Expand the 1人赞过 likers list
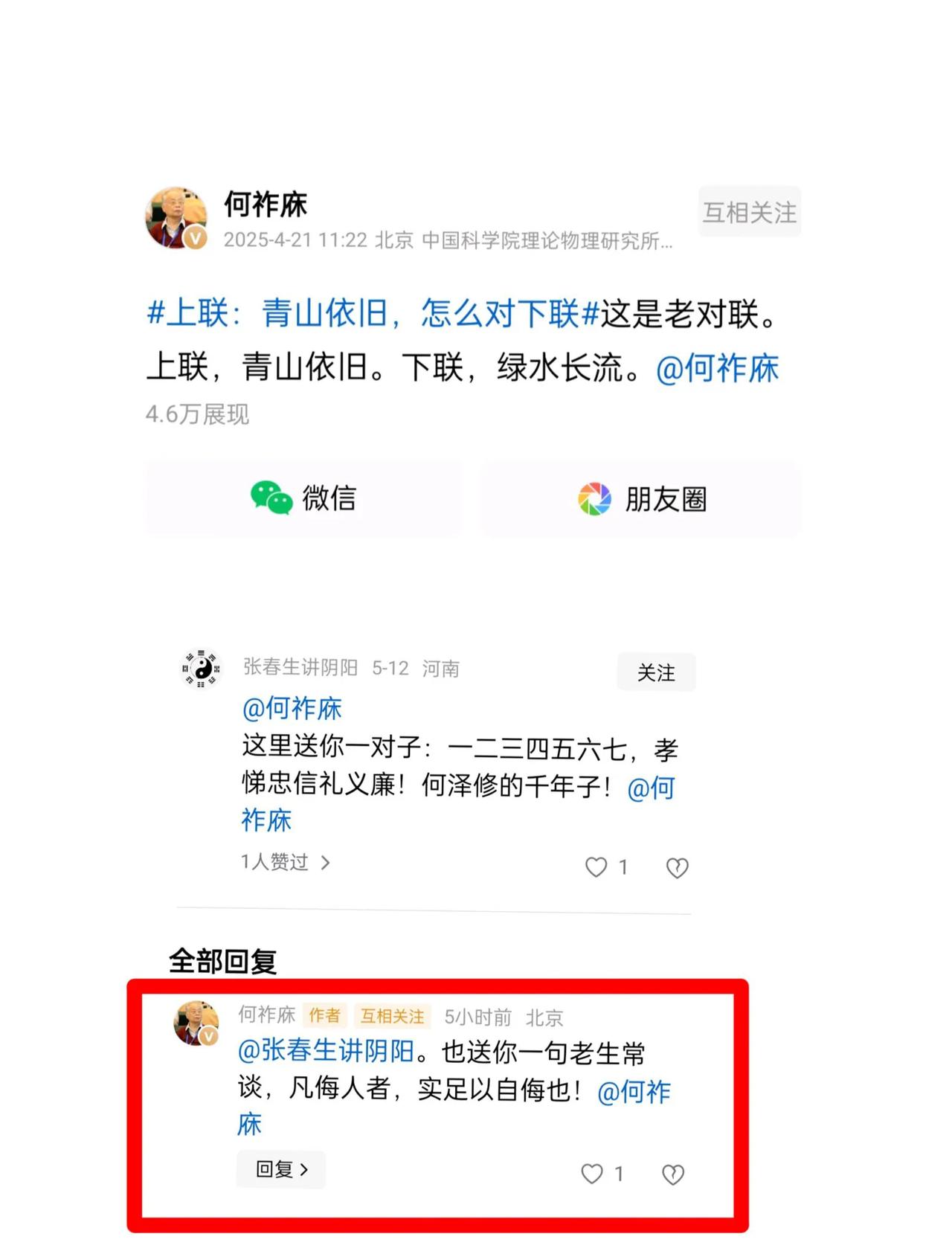 [286, 862]
